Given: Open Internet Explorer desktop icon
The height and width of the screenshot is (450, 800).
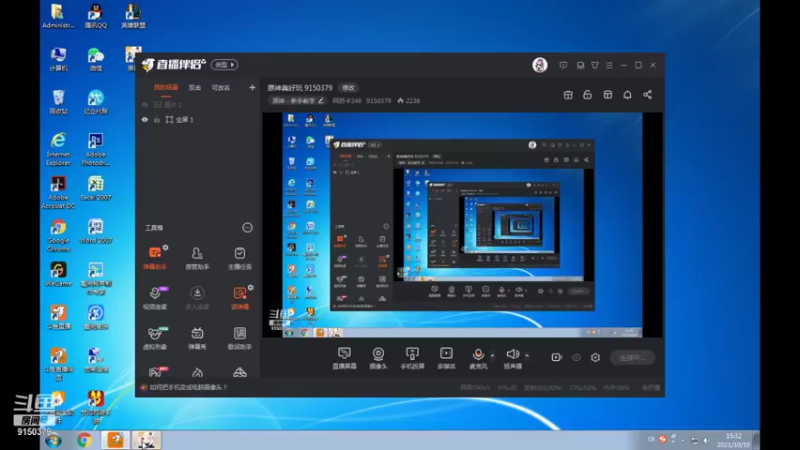Looking at the screenshot, I should coord(58,149).
